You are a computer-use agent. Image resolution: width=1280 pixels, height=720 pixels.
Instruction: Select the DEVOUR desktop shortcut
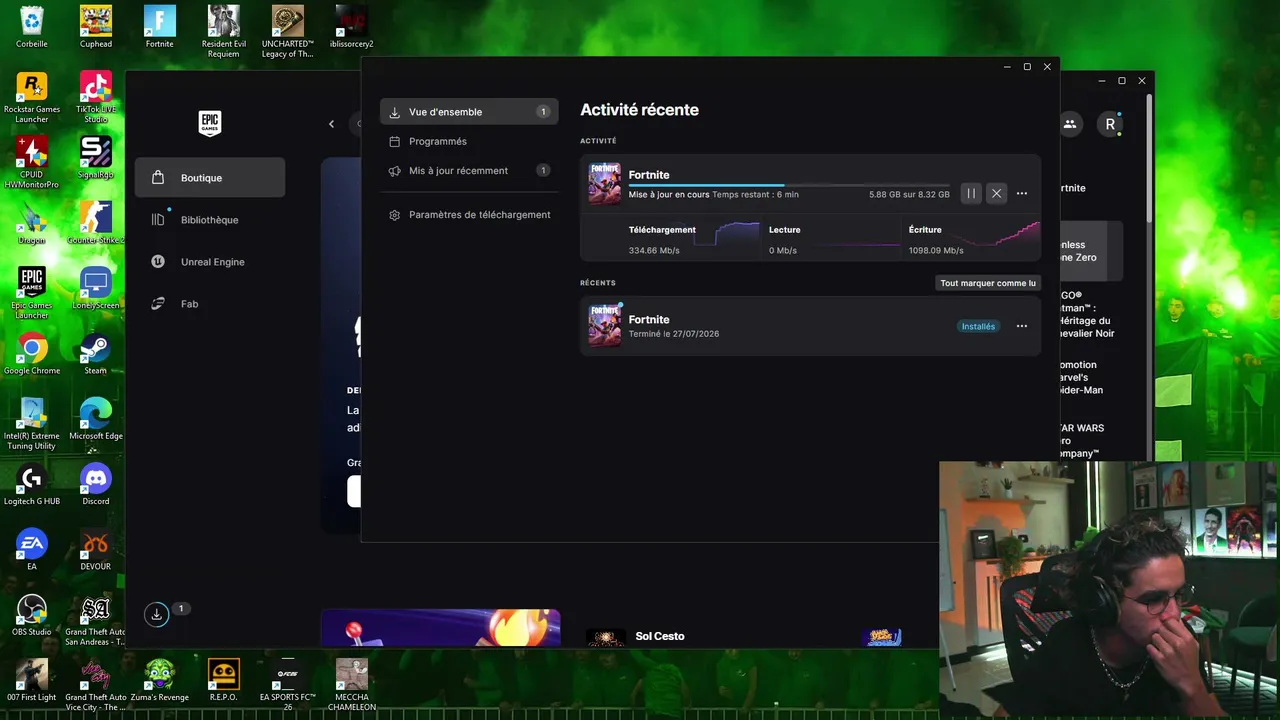pos(96,549)
